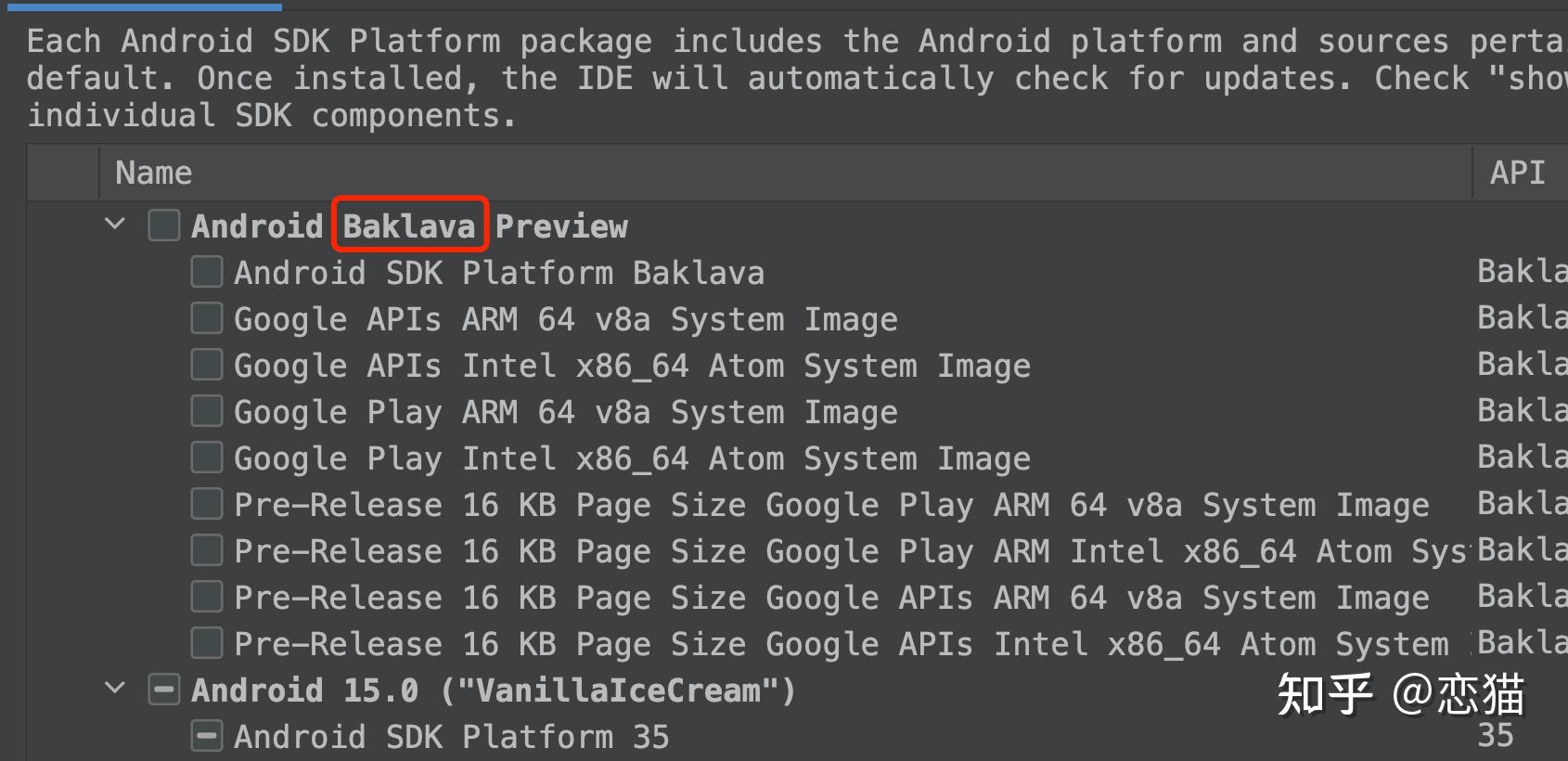Sort by the API column header

tap(1517, 173)
